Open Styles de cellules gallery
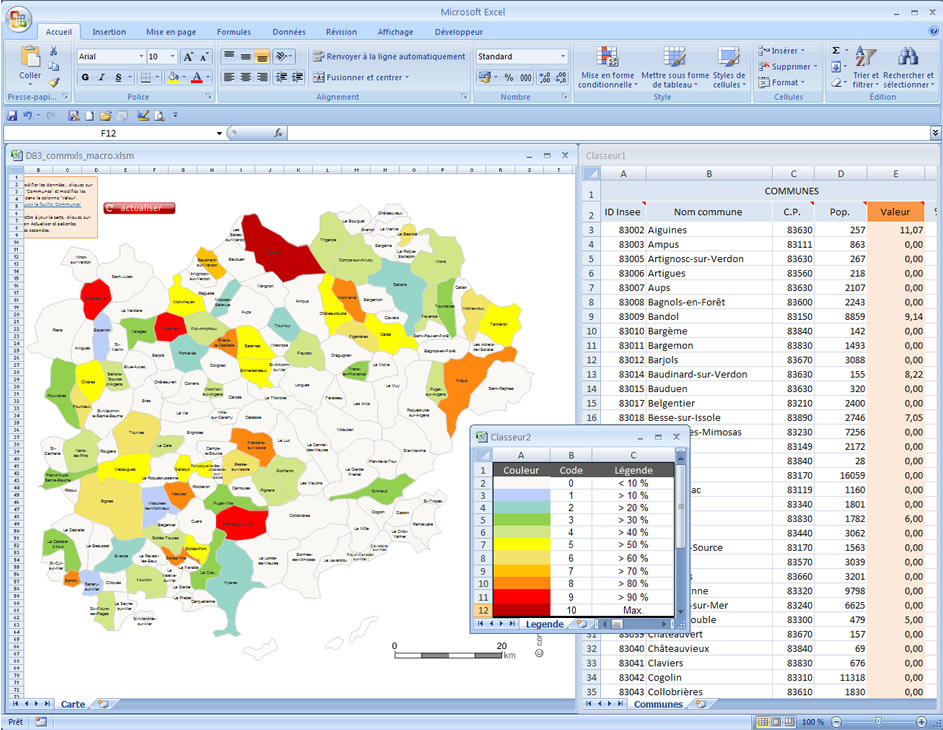Screen dimensions: 943x730 click(x=729, y=67)
